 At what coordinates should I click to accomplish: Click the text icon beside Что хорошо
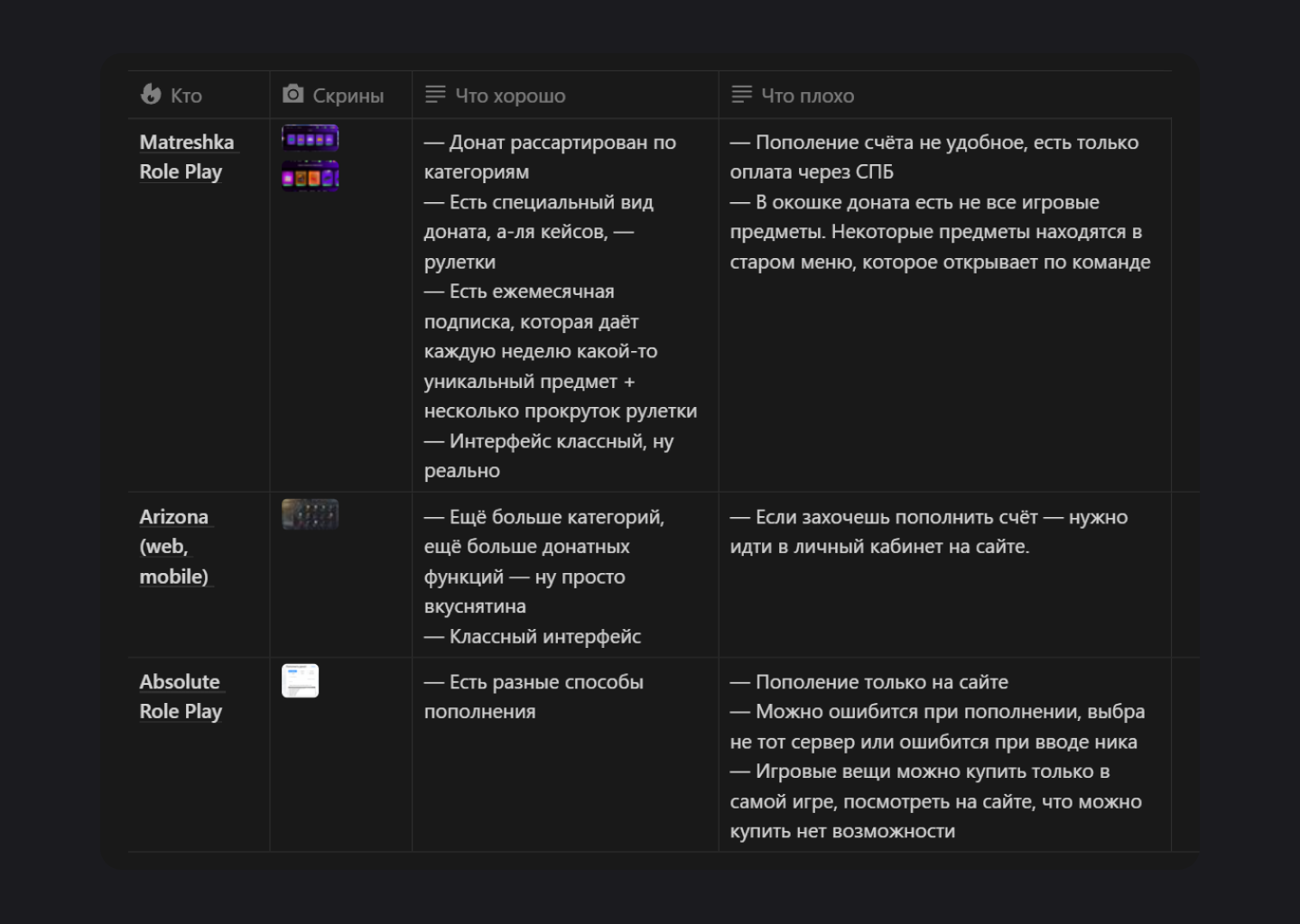point(435,95)
